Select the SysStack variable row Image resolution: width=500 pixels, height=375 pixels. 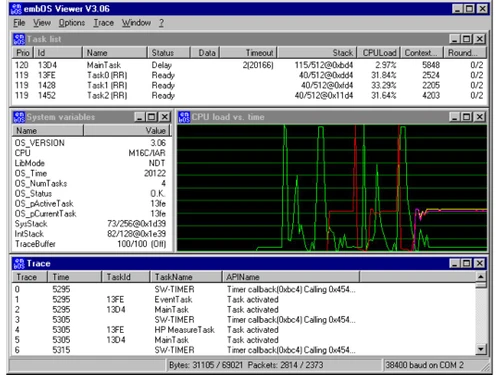[x=91, y=224]
